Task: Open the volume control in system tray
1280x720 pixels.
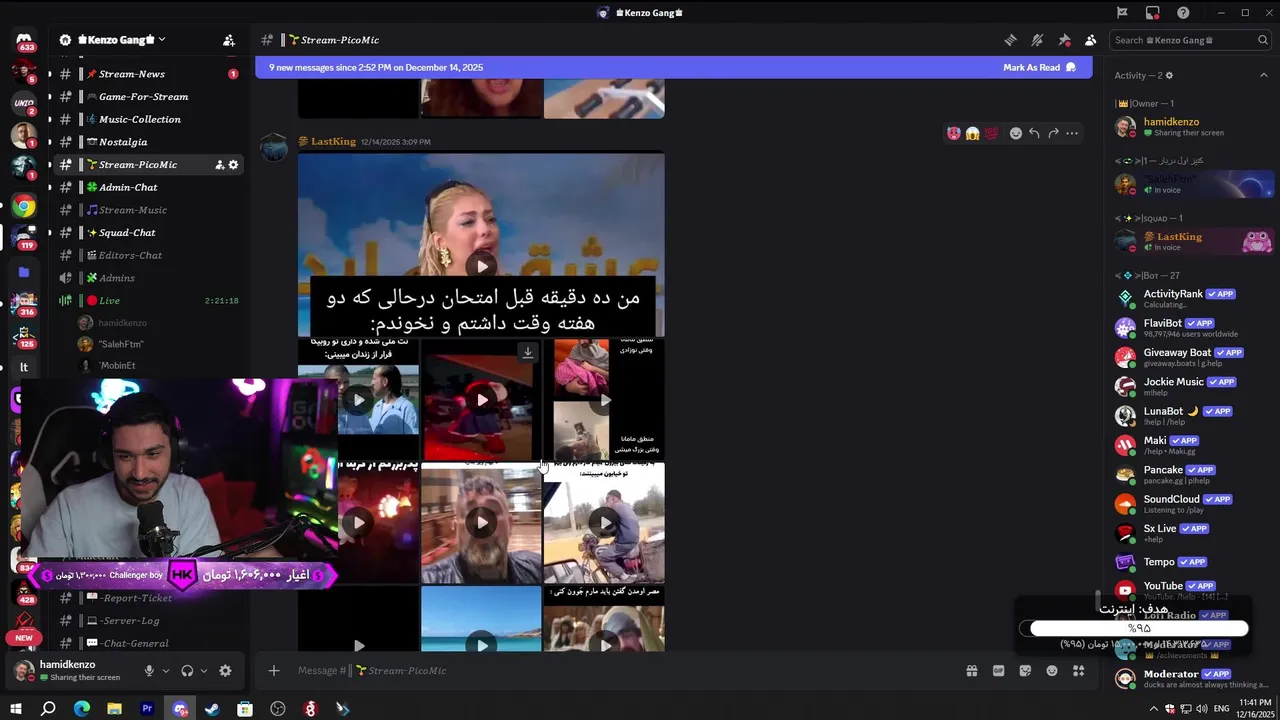Action: tap(1200, 709)
